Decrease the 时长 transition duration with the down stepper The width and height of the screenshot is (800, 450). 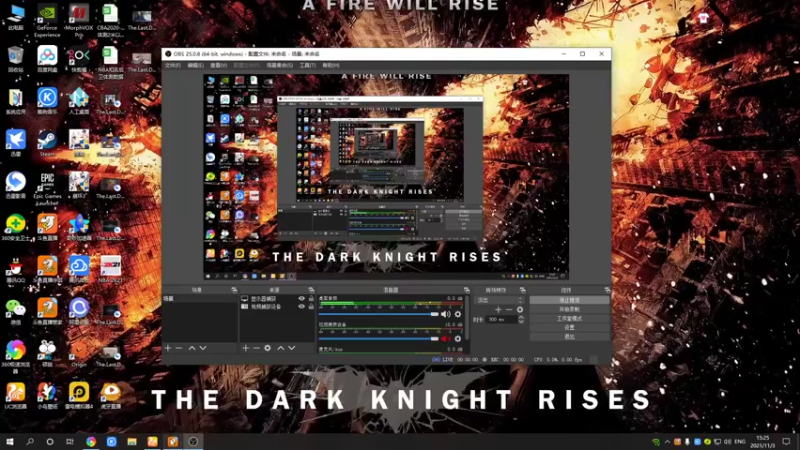(521, 321)
